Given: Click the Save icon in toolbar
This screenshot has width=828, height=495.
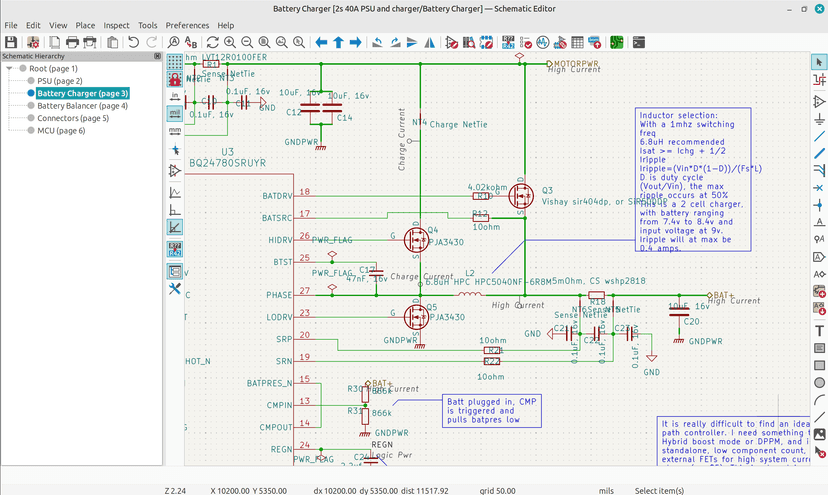Looking at the screenshot, I should tap(11, 42).
